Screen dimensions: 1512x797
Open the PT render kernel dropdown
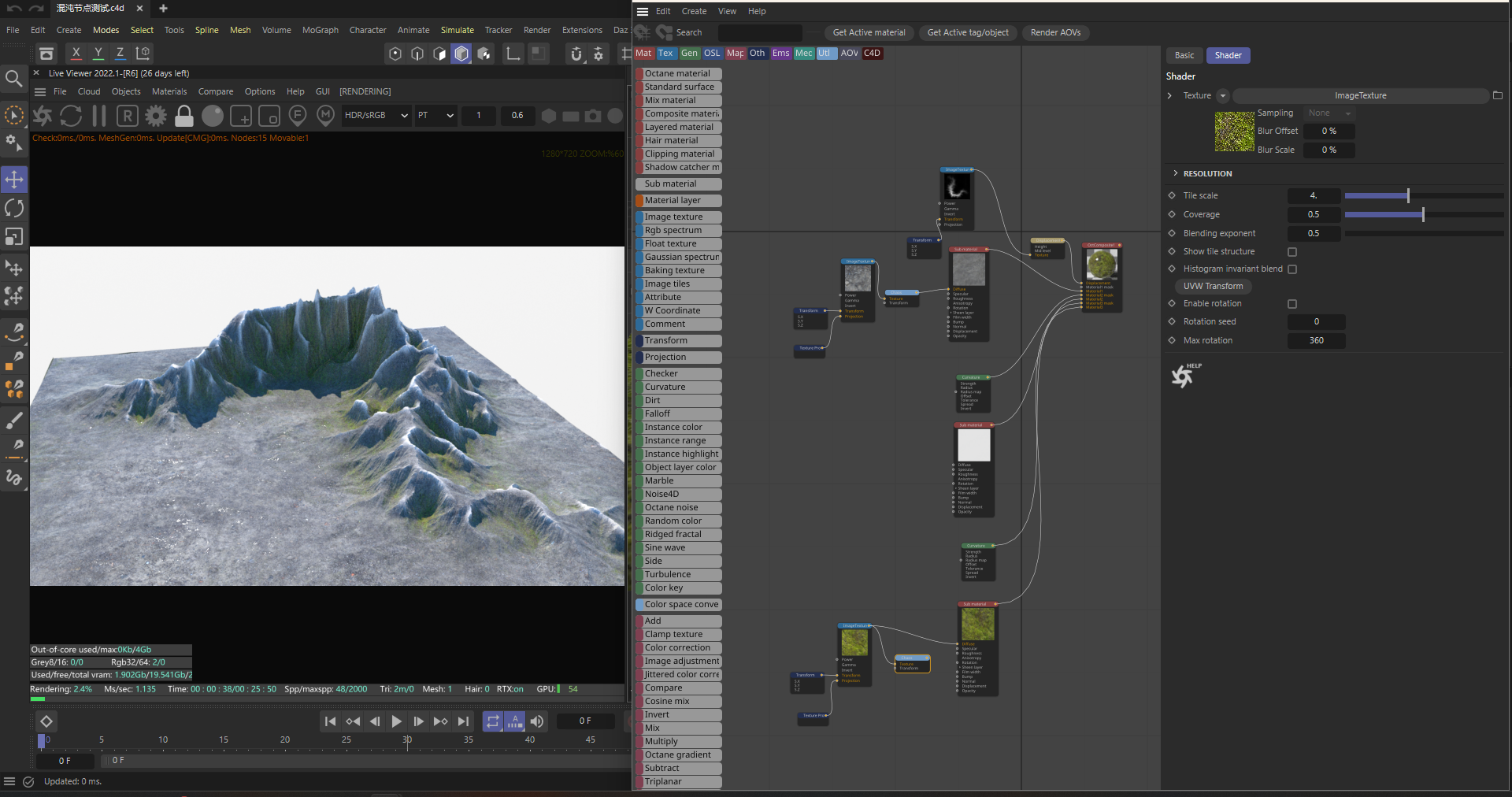[435, 116]
